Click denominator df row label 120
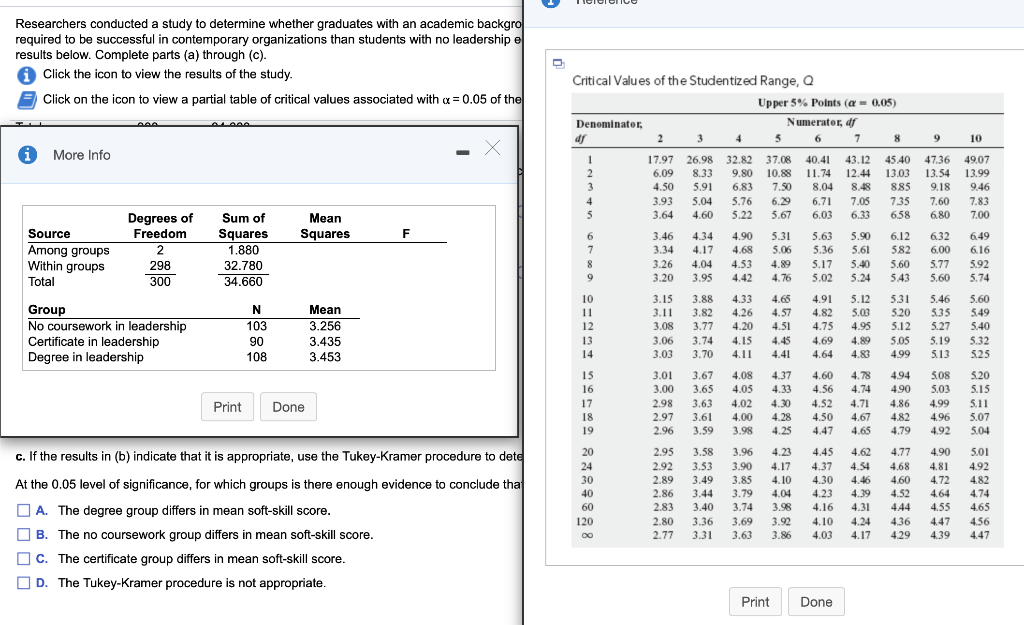The width and height of the screenshot is (1024, 625). 584,521
